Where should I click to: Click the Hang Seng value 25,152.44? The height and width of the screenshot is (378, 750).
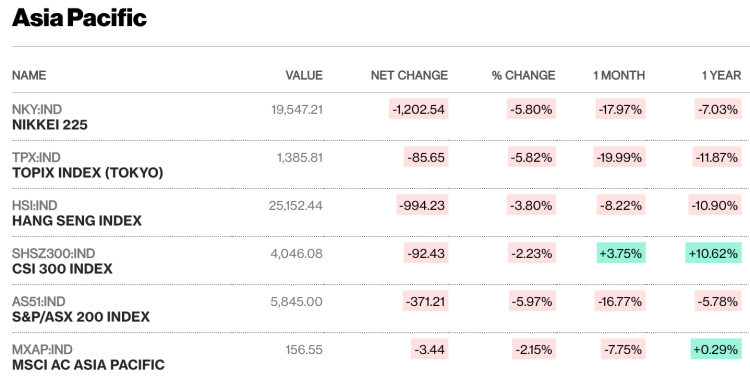click(x=296, y=205)
